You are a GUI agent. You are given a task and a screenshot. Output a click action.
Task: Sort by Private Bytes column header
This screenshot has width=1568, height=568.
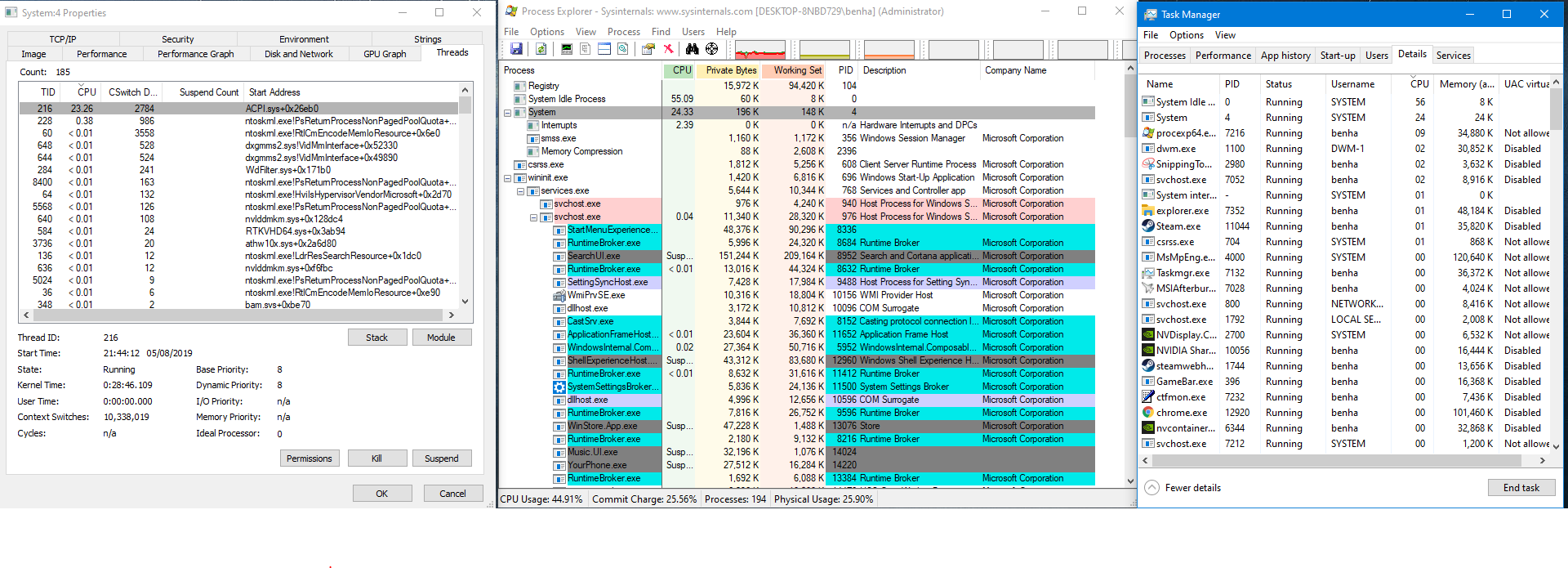click(x=728, y=70)
